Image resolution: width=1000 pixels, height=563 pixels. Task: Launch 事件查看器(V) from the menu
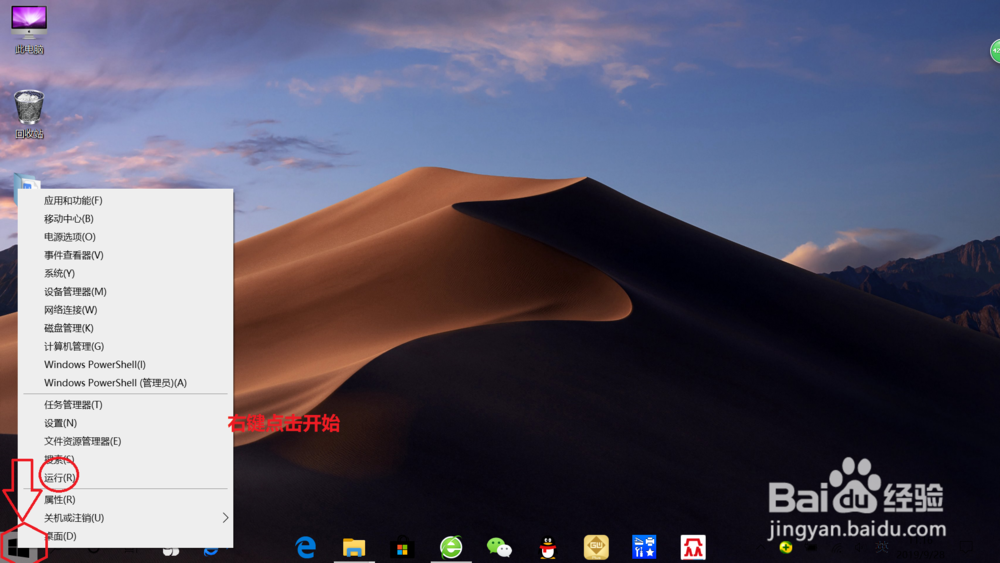pyautogui.click(x=126, y=255)
